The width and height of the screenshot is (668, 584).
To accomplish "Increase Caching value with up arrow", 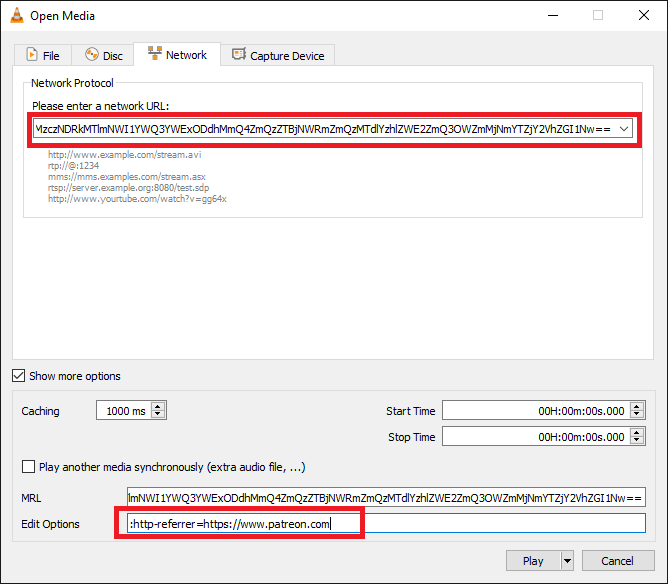I will point(158,406).
